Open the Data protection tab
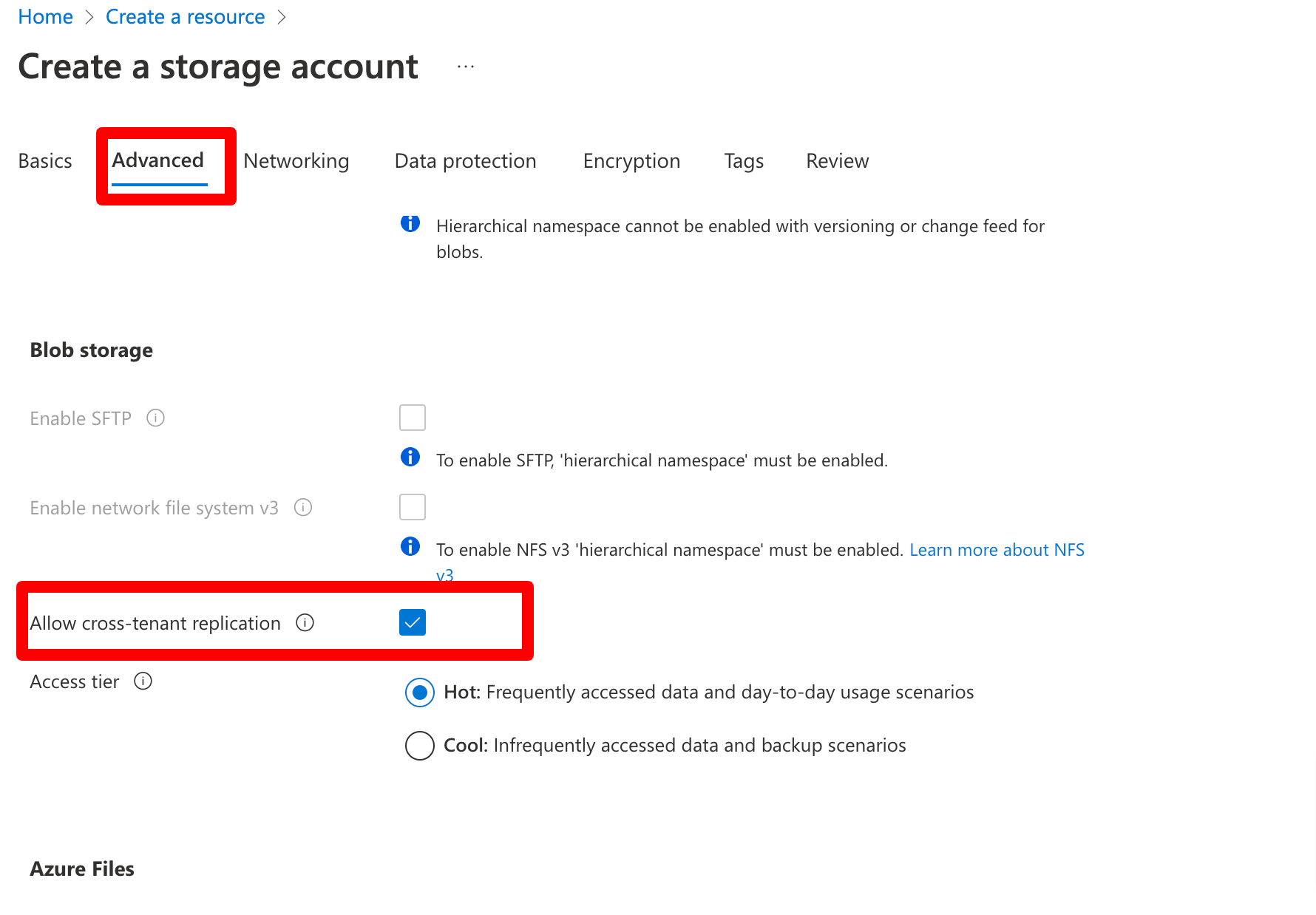This screenshot has height=915, width=1316. (x=465, y=161)
